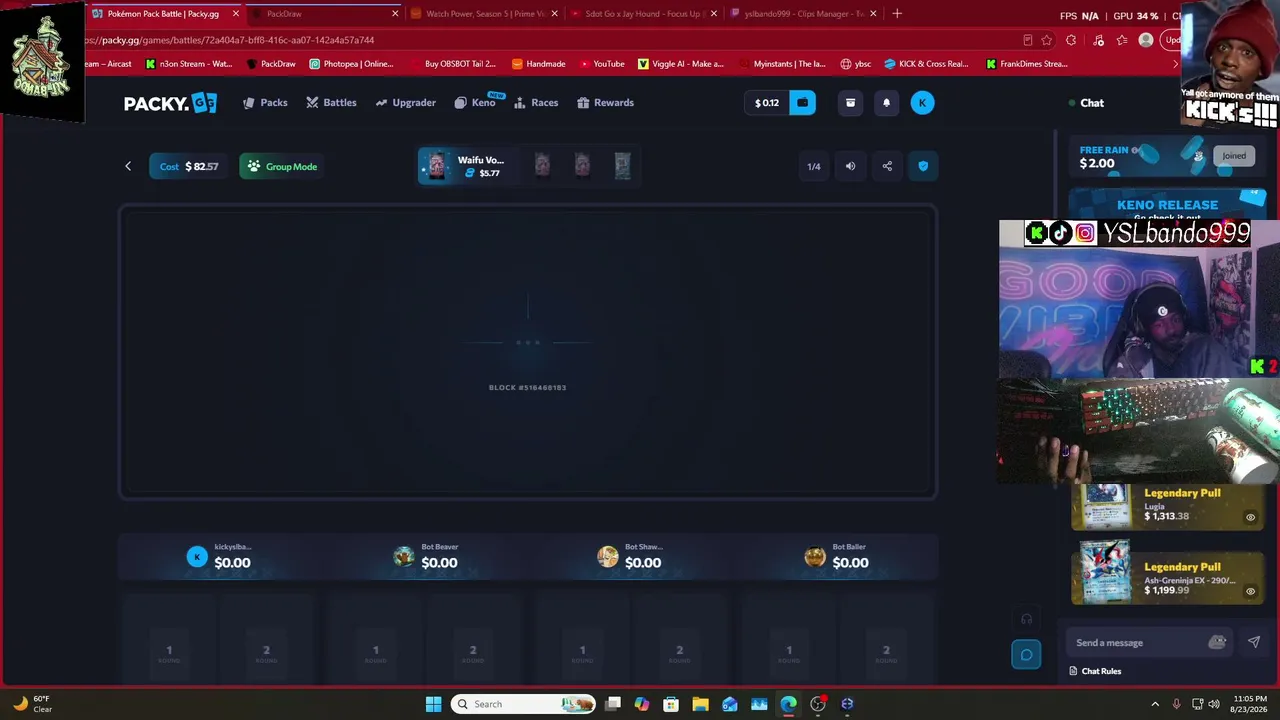Switch to Sdot Go x Jay Hound tab
The width and height of the screenshot is (1280, 720).
644,14
